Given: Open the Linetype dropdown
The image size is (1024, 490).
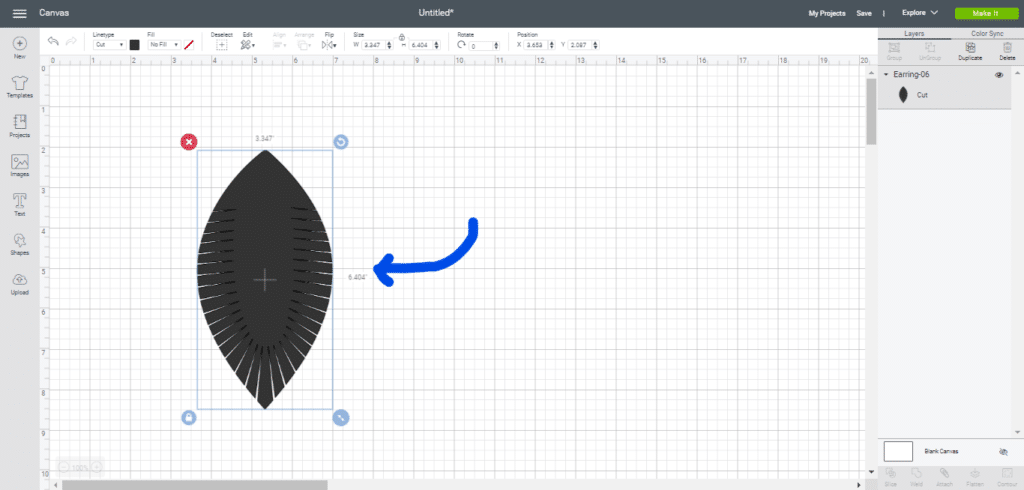Looking at the screenshot, I should [108, 45].
